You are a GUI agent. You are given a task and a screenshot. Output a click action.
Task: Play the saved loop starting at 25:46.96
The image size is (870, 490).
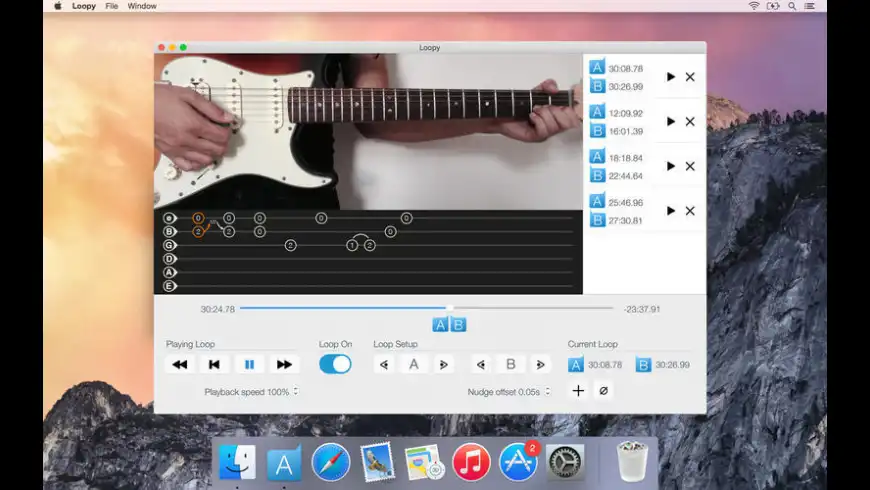point(671,211)
